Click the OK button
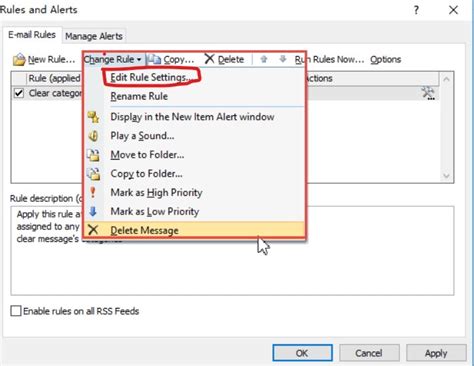Image resolution: width=474 pixels, height=366 pixels. tap(302, 353)
